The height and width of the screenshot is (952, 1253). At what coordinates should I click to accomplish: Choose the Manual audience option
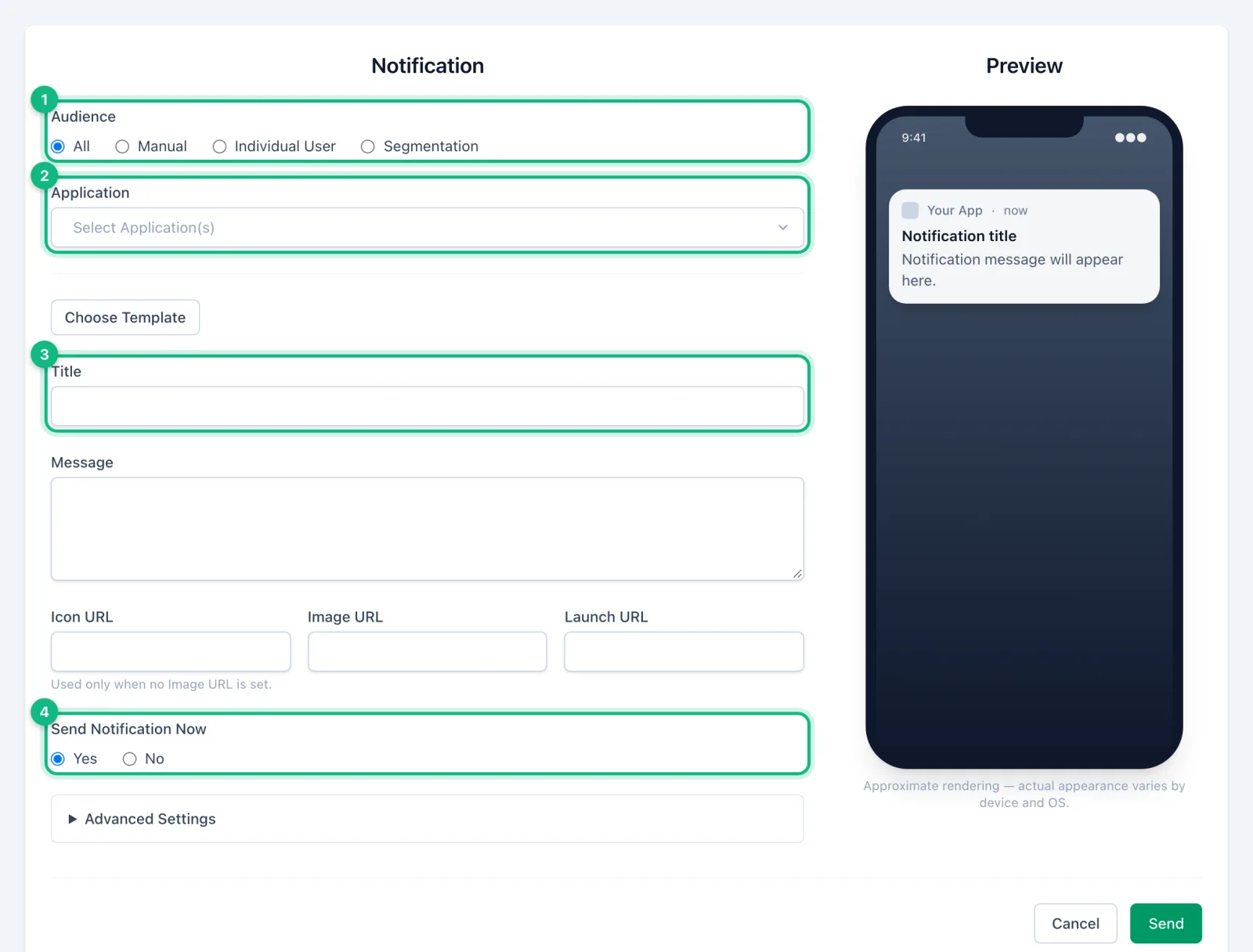click(122, 146)
